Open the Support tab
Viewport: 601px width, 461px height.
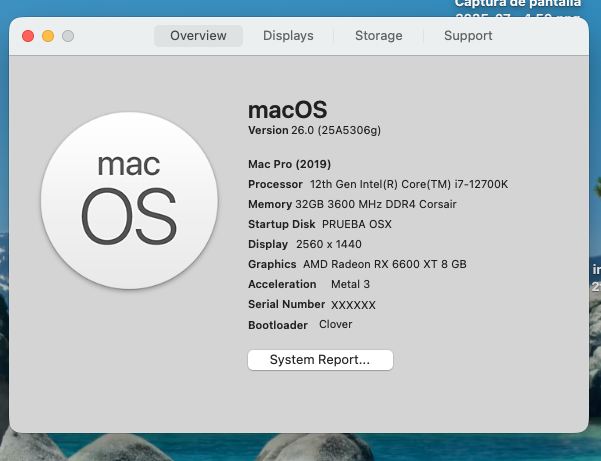pos(468,36)
